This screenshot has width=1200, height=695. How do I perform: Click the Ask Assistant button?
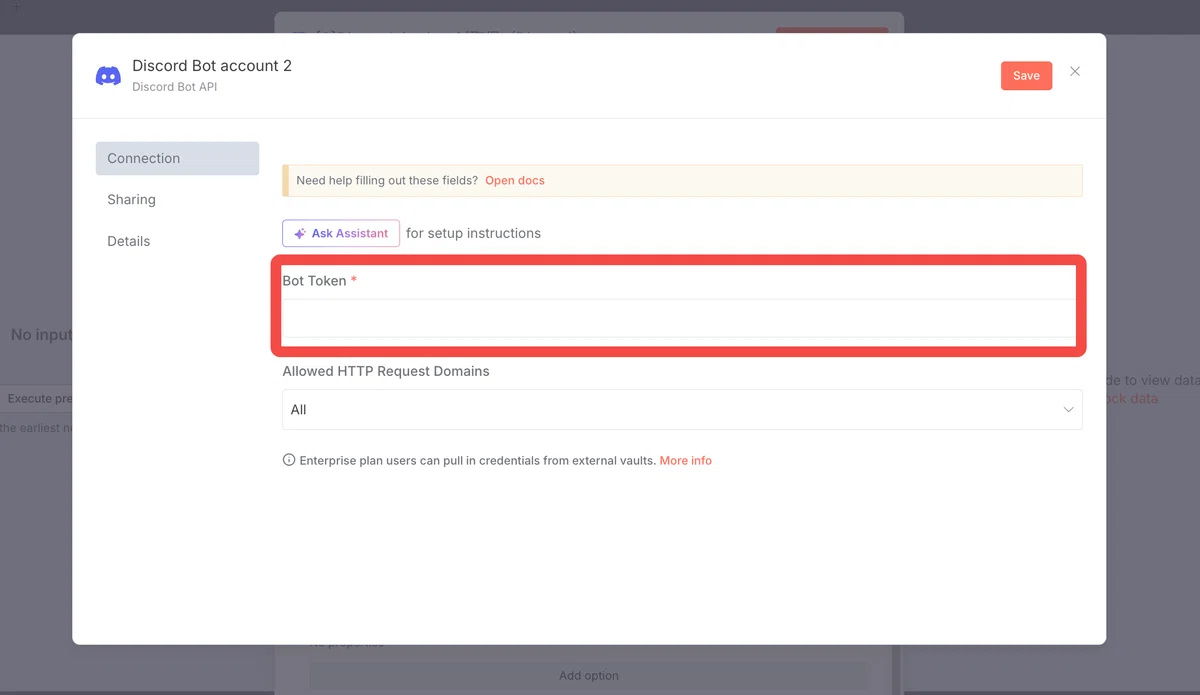click(x=341, y=233)
